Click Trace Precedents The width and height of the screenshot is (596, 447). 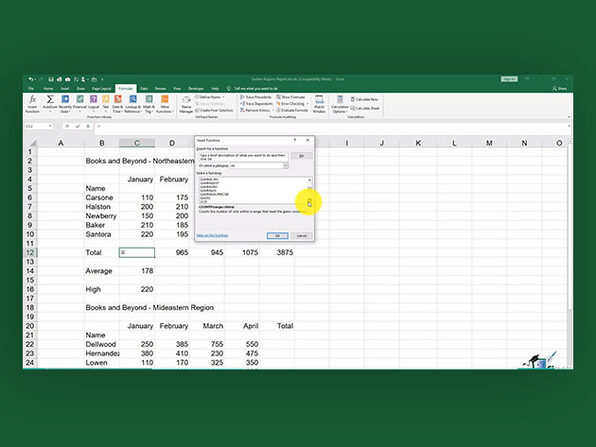256,97
